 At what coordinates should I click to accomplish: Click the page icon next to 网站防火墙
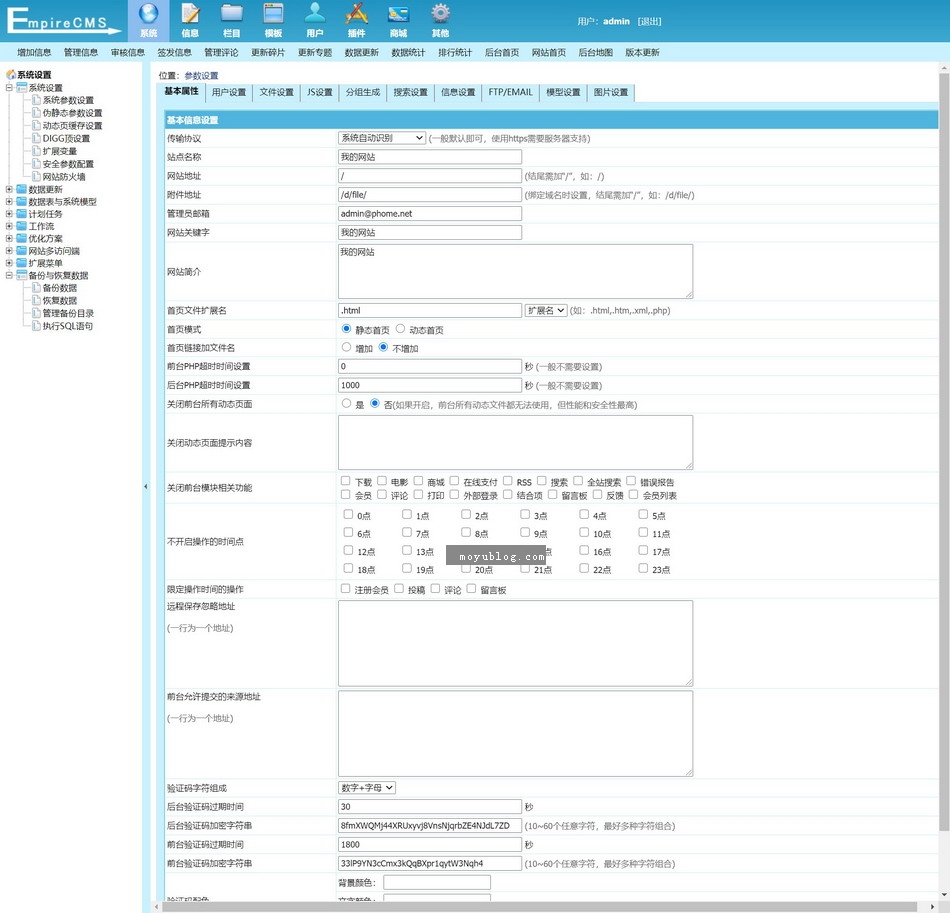tap(36, 176)
